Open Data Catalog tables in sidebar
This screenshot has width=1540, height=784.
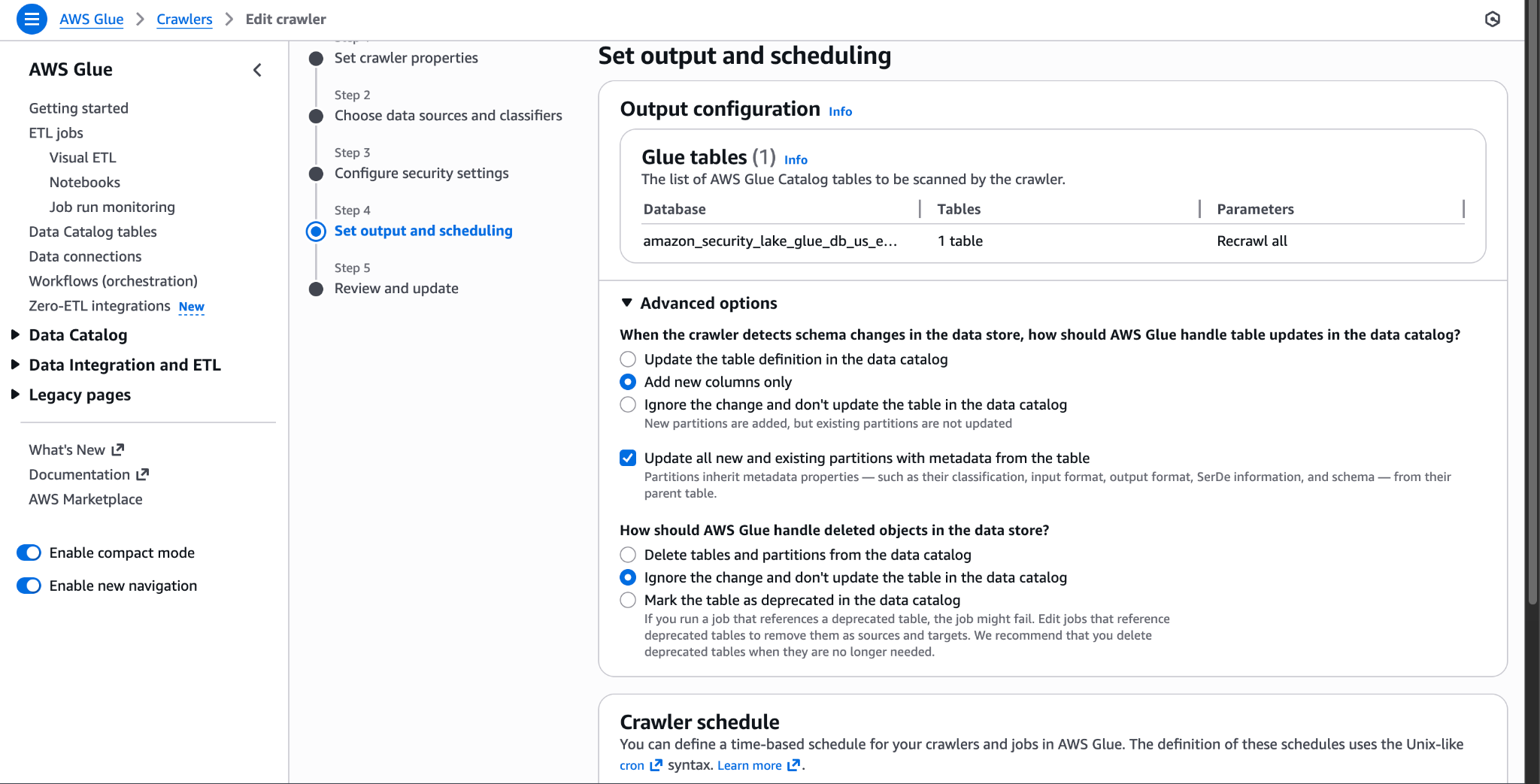click(x=92, y=232)
